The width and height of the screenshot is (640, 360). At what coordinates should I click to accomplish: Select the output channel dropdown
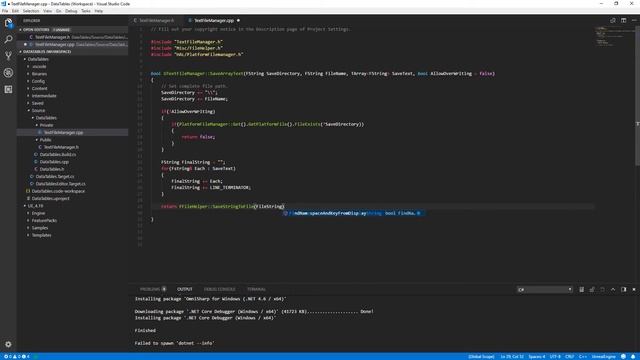(x=544, y=289)
